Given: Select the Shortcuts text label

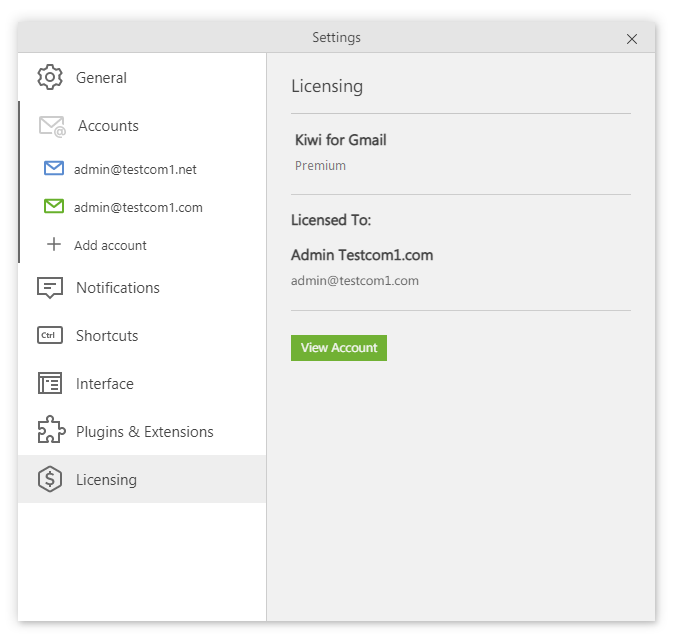Looking at the screenshot, I should point(107,336).
